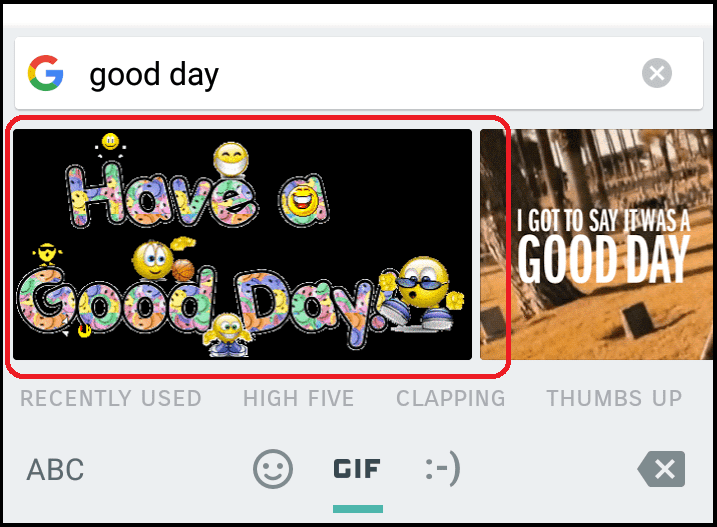Tap the laughing emoji inside letter "a"

[302, 200]
